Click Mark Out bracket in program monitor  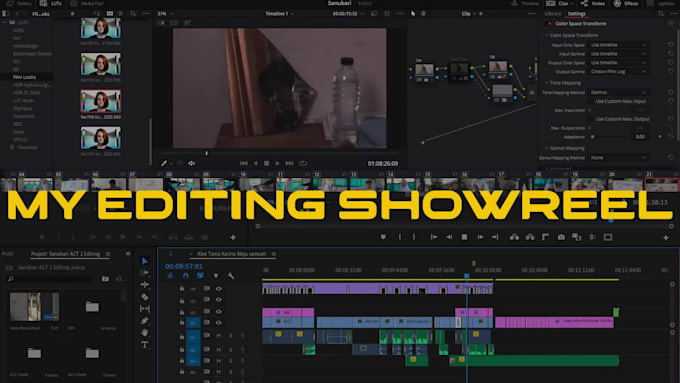click(414, 237)
